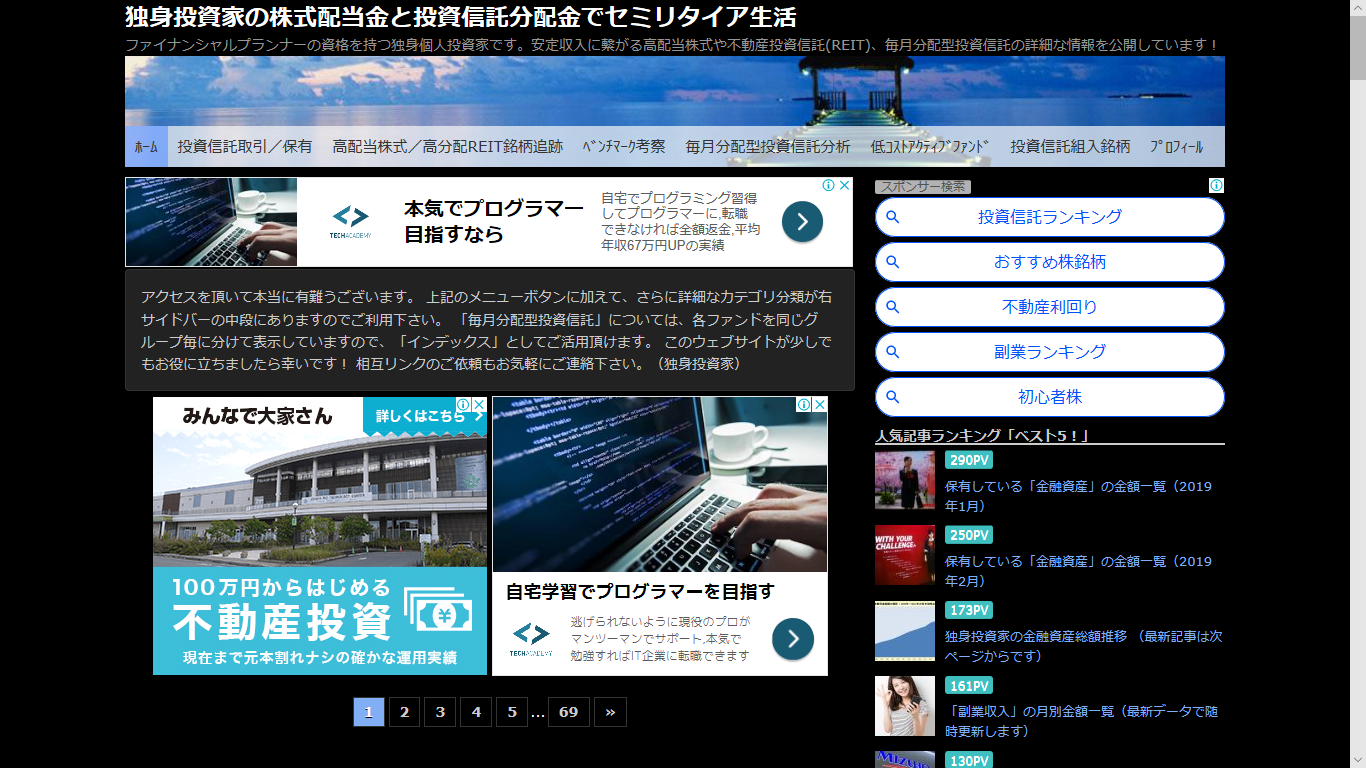Click woman thumbnail of 161PV article
Screen dimensions: 1366x768
(x=905, y=705)
